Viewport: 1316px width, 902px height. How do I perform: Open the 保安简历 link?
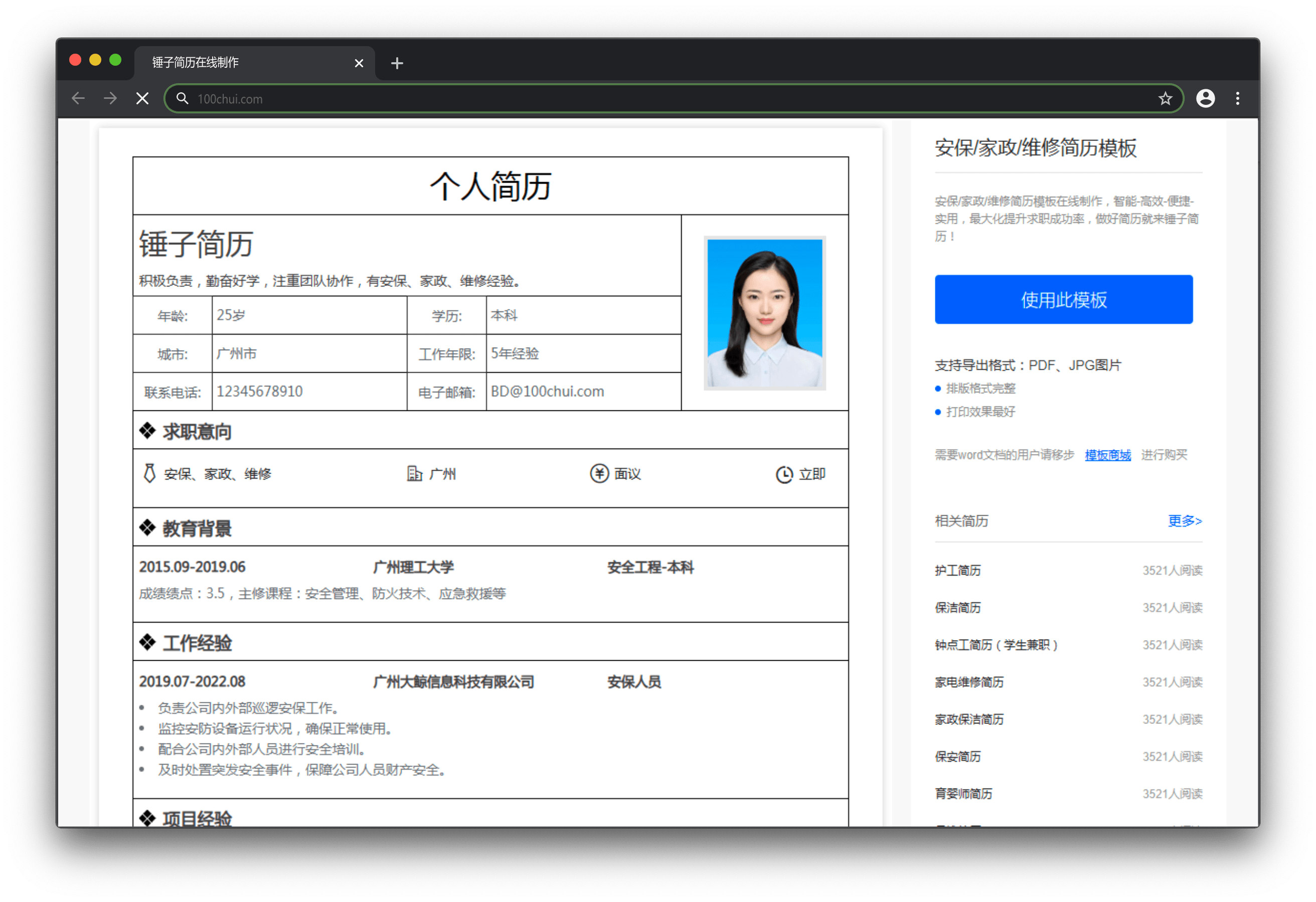(x=957, y=757)
